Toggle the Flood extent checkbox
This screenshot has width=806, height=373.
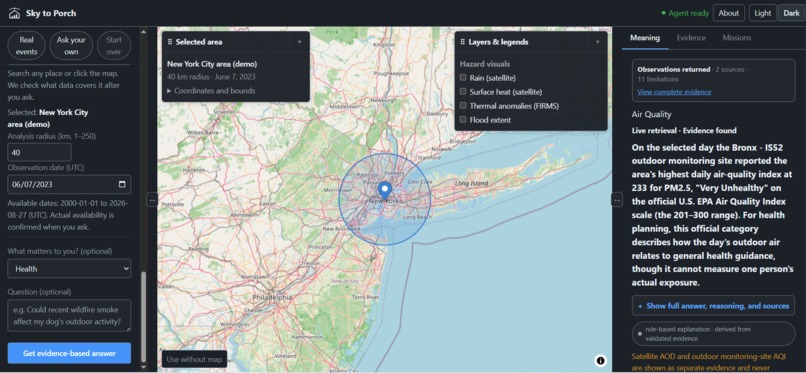click(463, 120)
